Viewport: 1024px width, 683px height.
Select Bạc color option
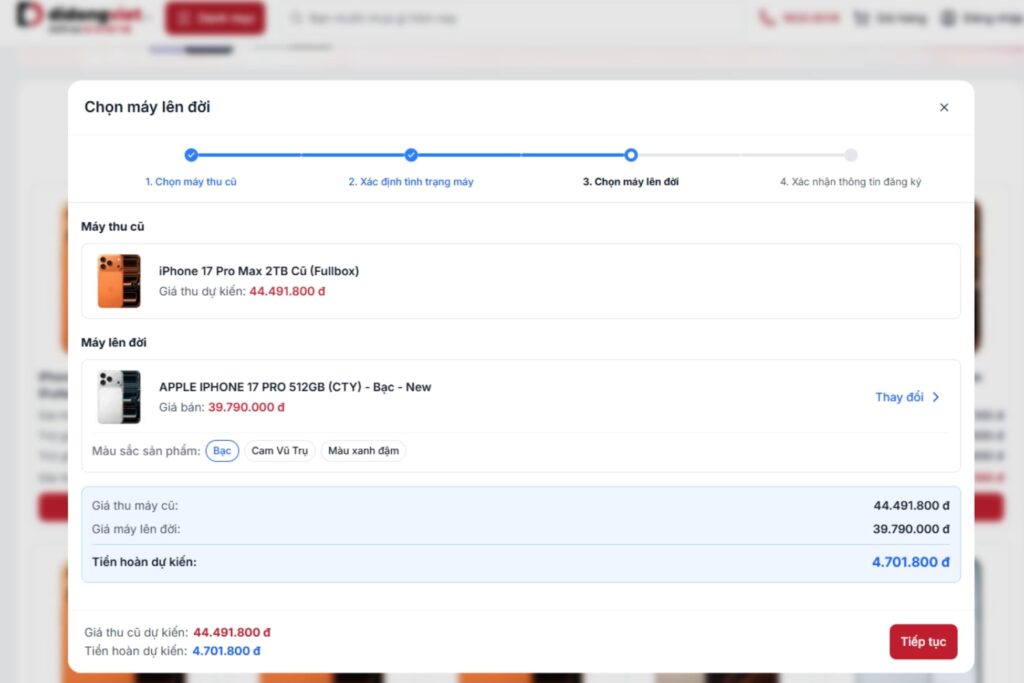(222, 451)
